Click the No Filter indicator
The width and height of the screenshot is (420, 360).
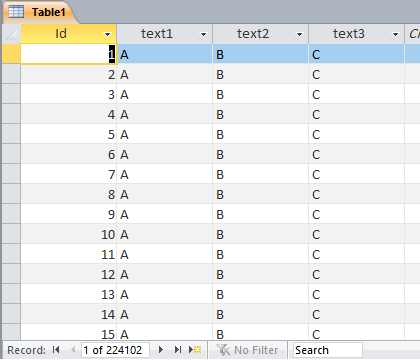tap(247, 350)
